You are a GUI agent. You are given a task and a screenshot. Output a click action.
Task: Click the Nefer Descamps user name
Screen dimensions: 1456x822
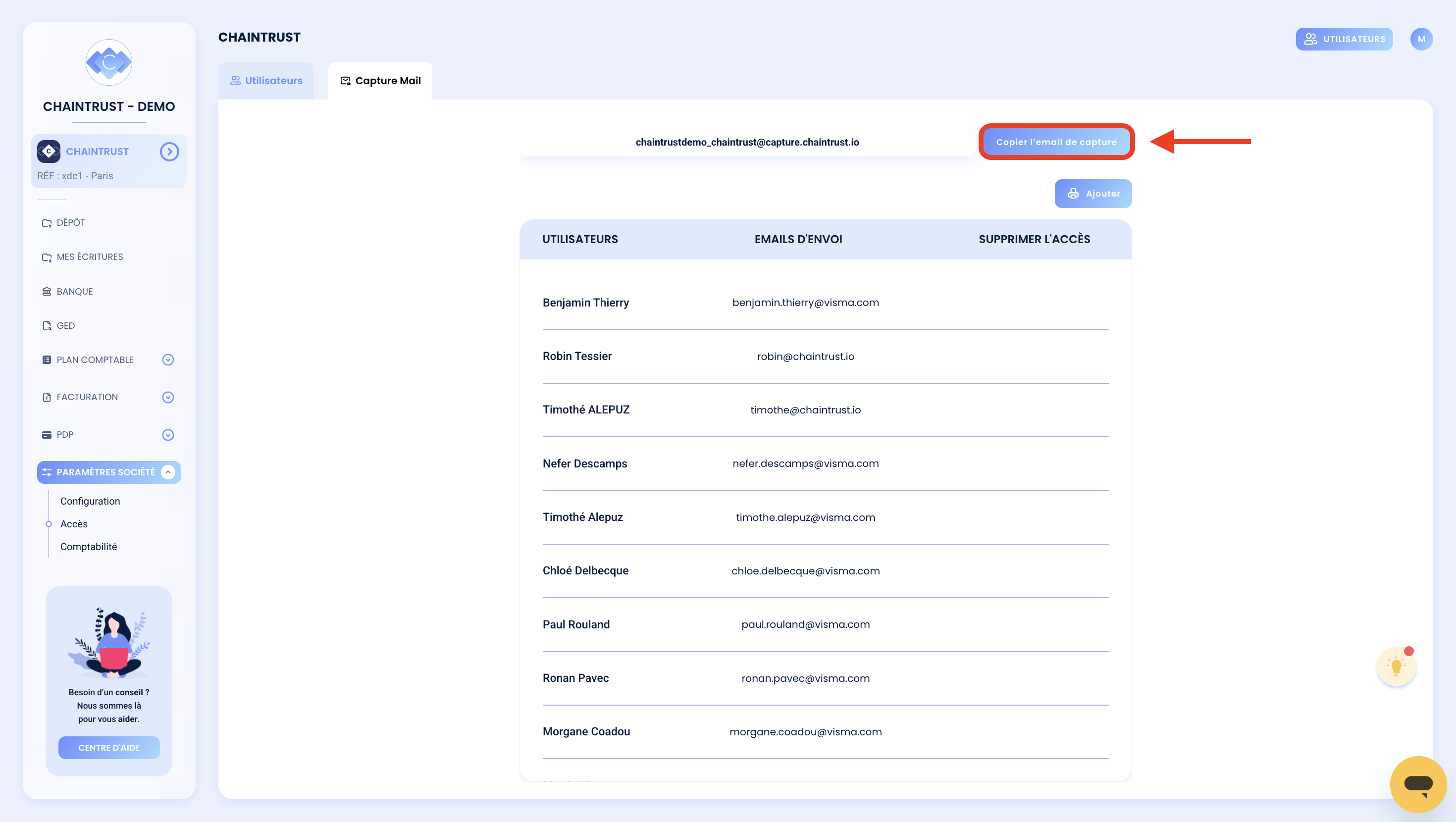(x=585, y=463)
